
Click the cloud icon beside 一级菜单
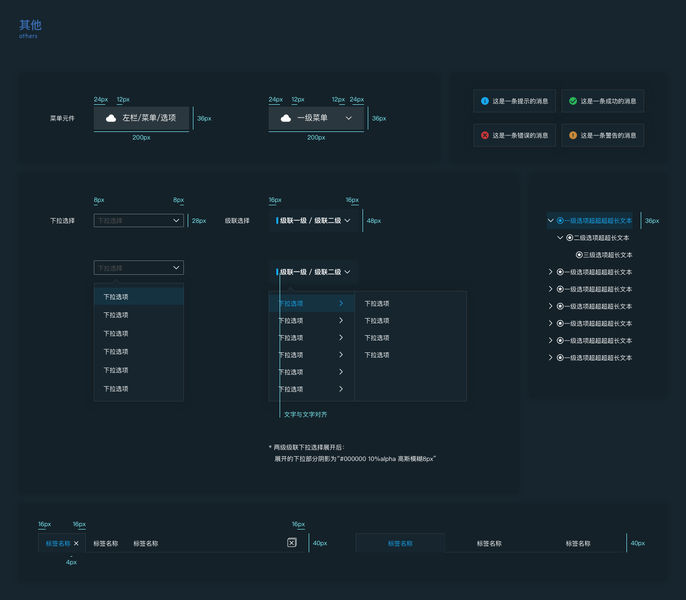286,118
